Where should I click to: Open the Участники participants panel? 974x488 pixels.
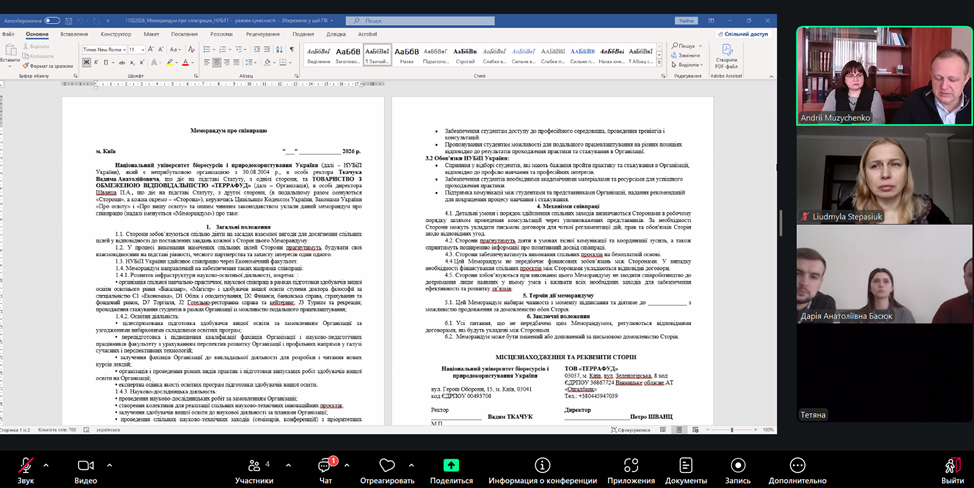[x=253, y=466]
